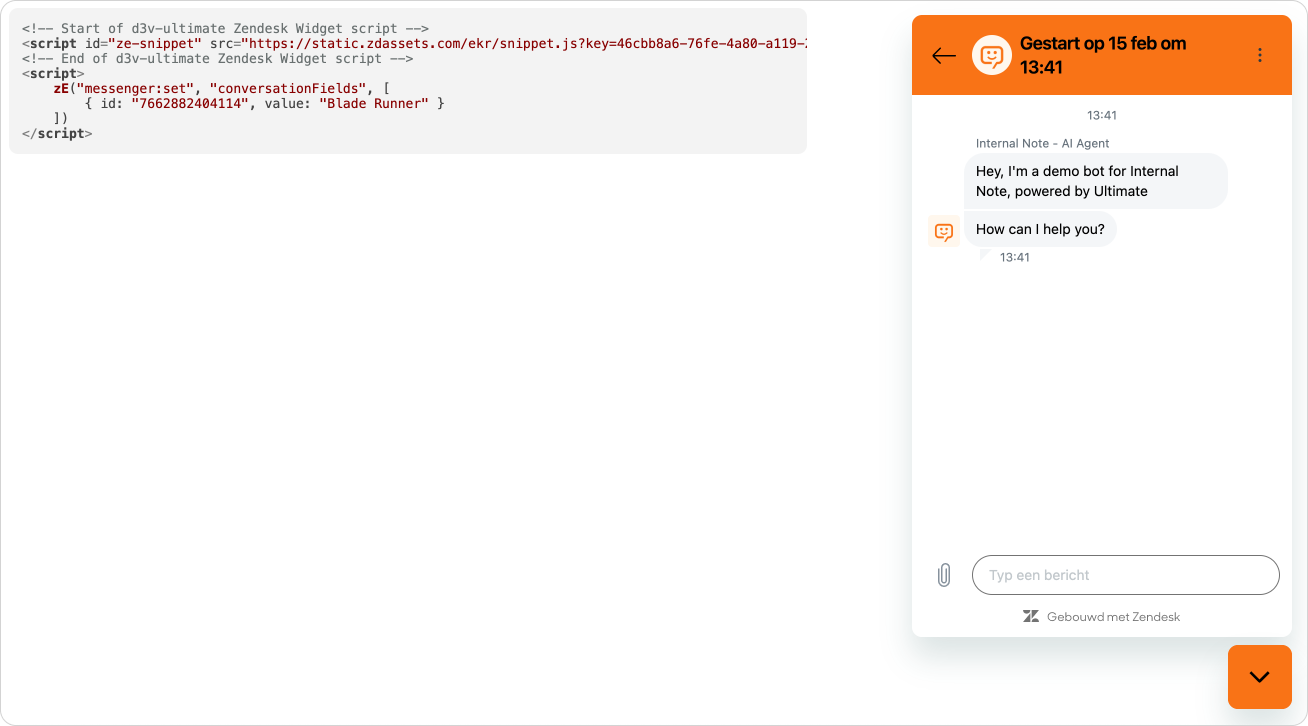Click the closing </script> tag line

(x=57, y=133)
